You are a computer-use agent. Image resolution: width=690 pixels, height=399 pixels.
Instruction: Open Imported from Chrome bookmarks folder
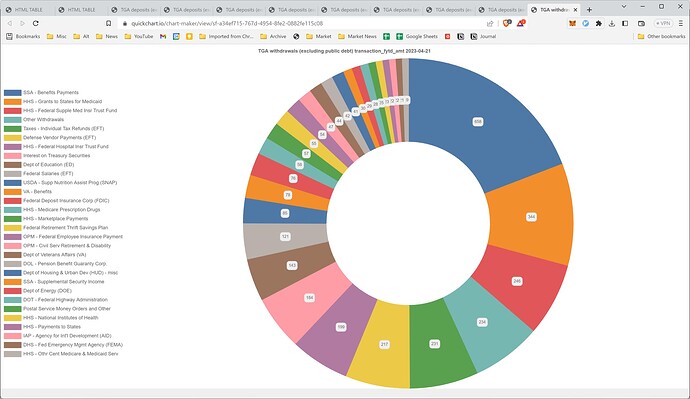point(226,37)
